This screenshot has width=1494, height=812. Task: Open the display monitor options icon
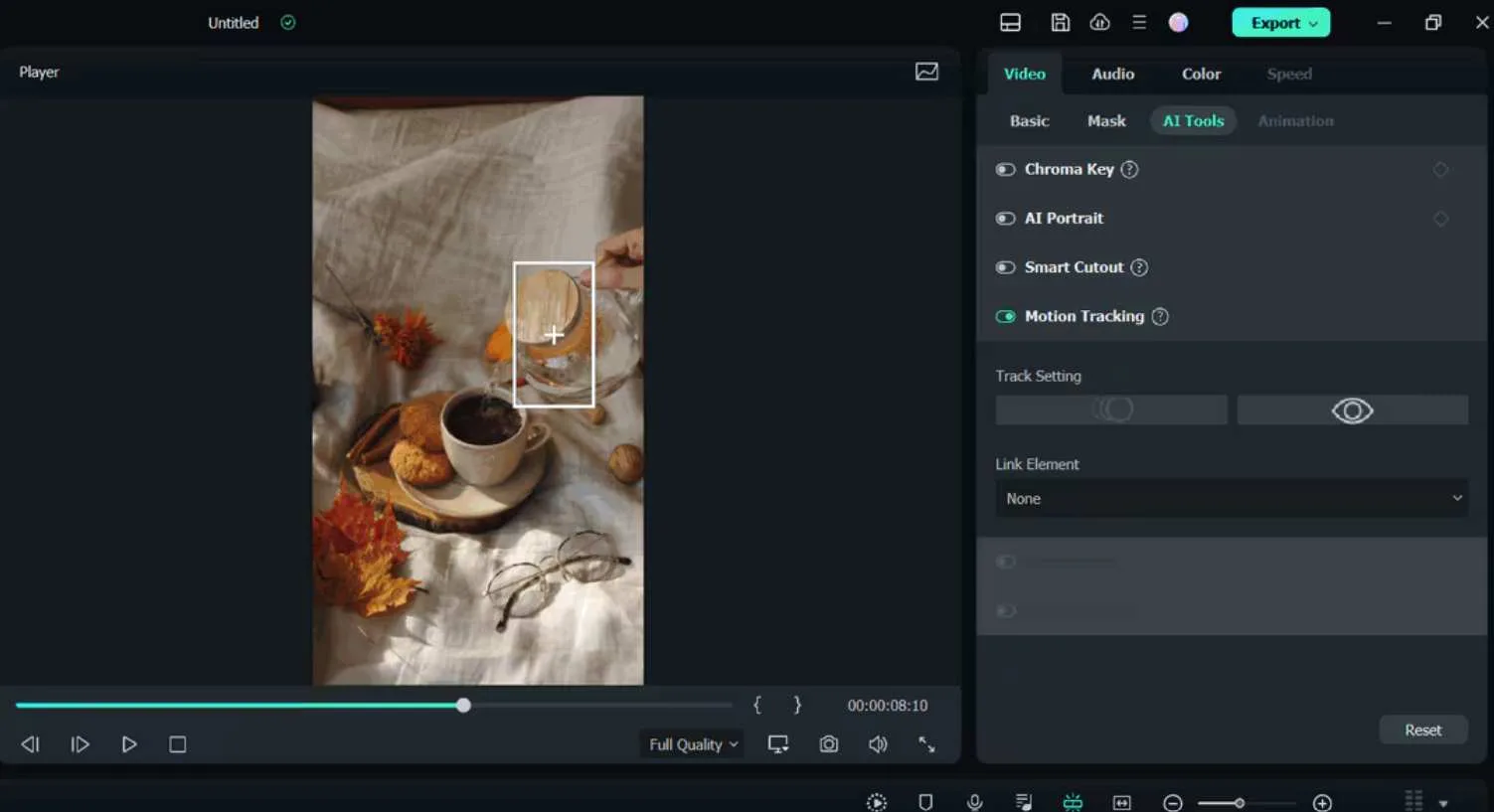tap(778, 744)
